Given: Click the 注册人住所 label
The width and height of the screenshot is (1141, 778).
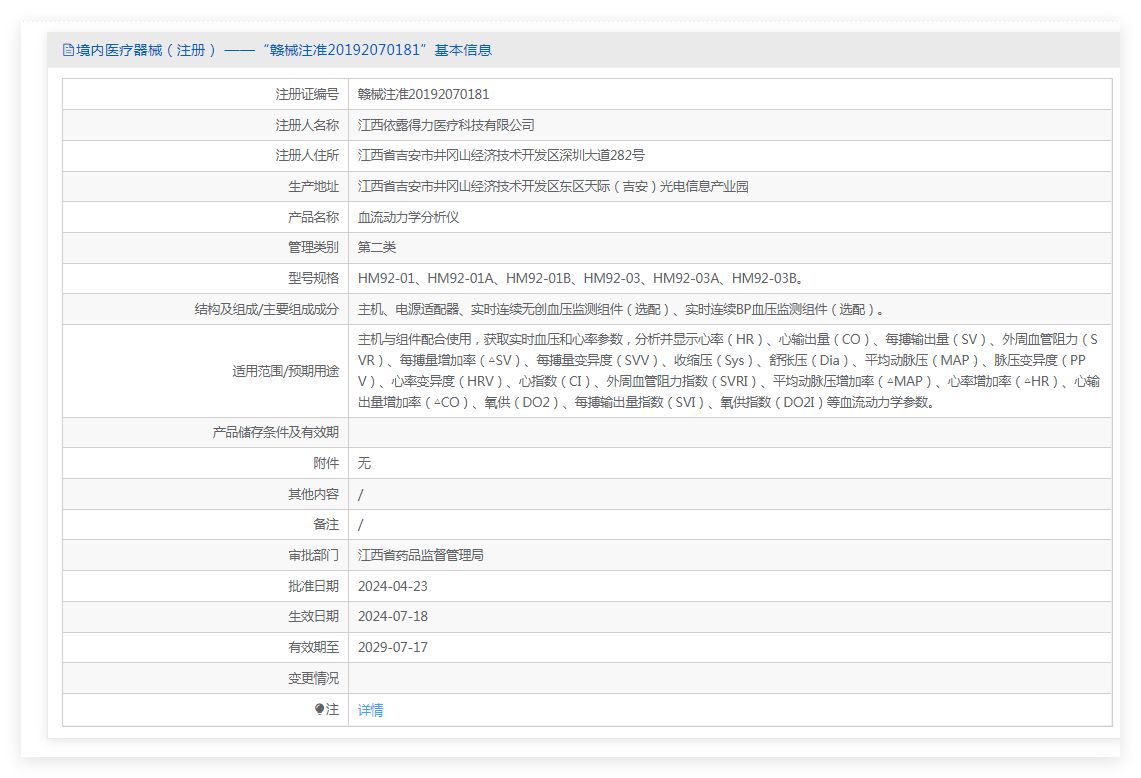Looking at the screenshot, I should click(x=307, y=156).
